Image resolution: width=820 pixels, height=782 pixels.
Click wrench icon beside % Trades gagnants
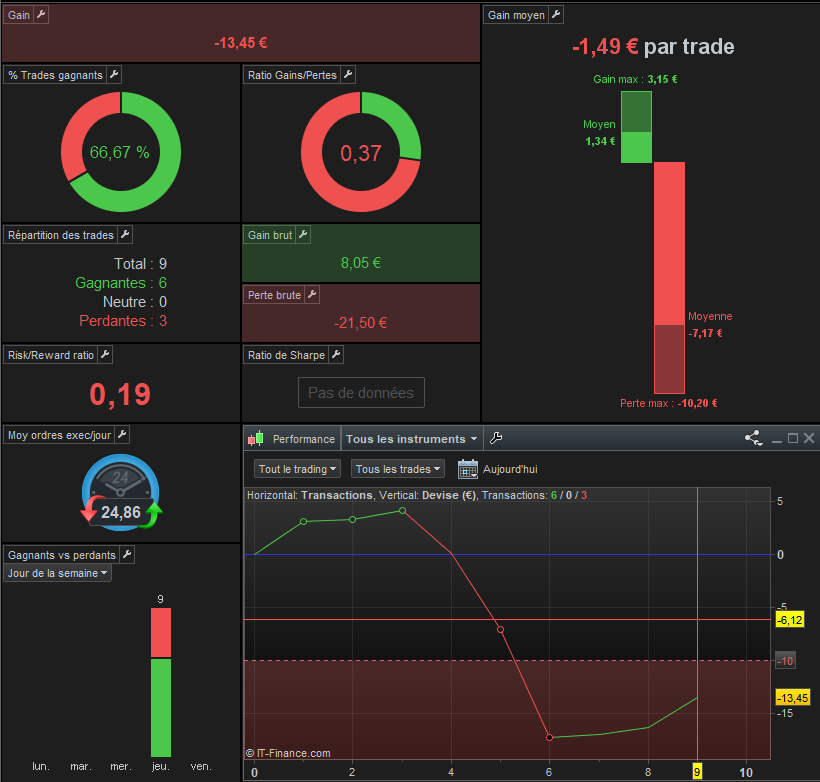tap(114, 75)
